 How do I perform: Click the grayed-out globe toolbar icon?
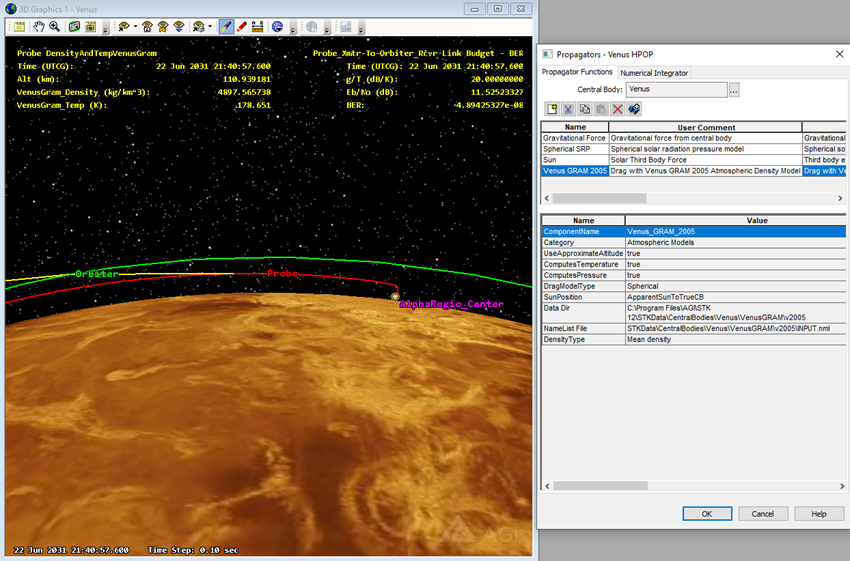tap(312, 27)
